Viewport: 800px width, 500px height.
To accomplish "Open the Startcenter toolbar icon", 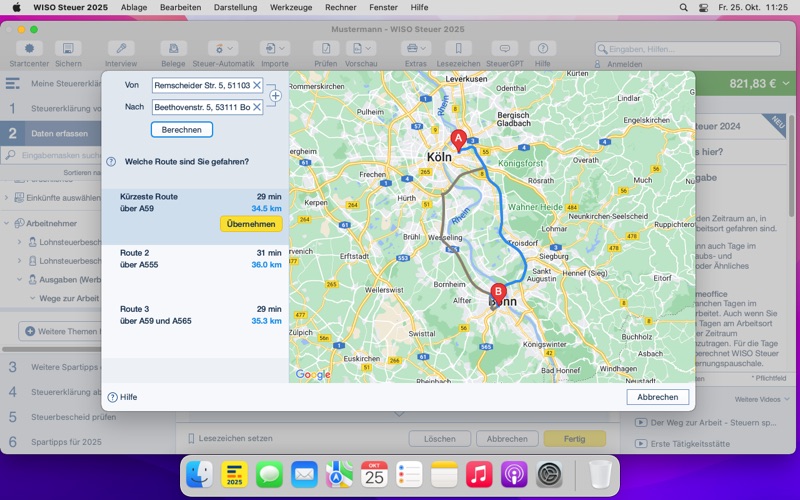I will click(29, 48).
